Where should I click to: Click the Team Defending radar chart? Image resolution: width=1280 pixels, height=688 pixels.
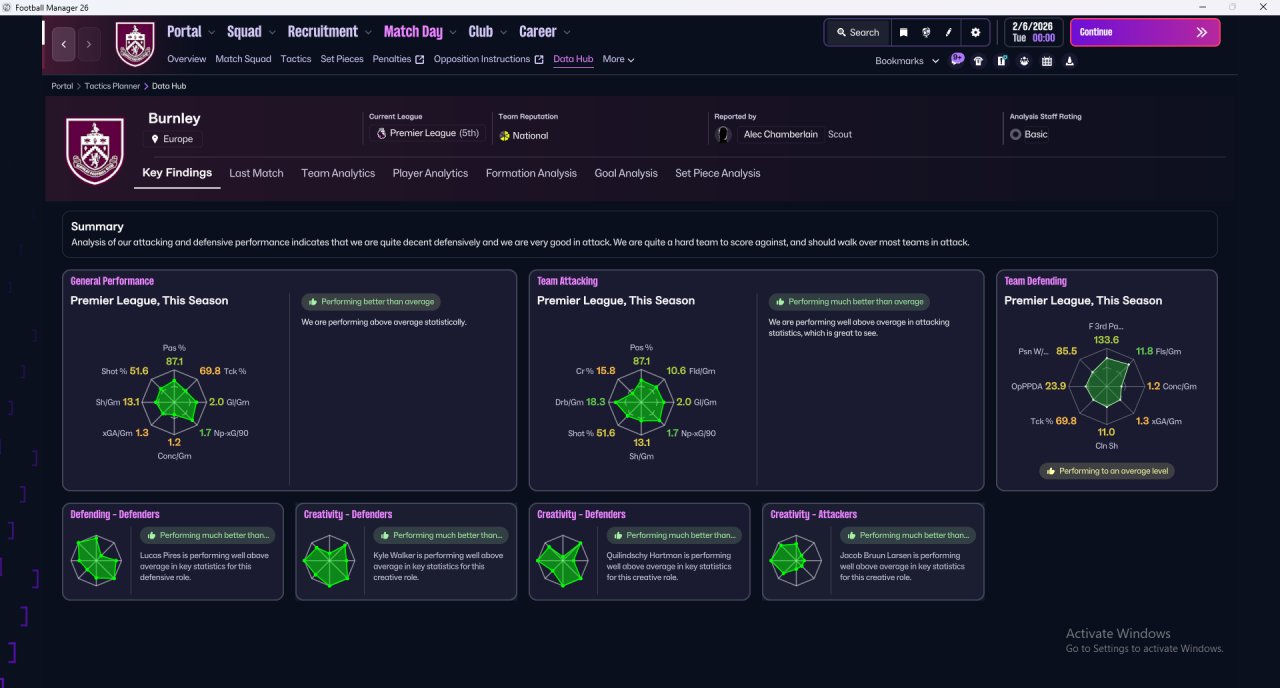[1108, 386]
